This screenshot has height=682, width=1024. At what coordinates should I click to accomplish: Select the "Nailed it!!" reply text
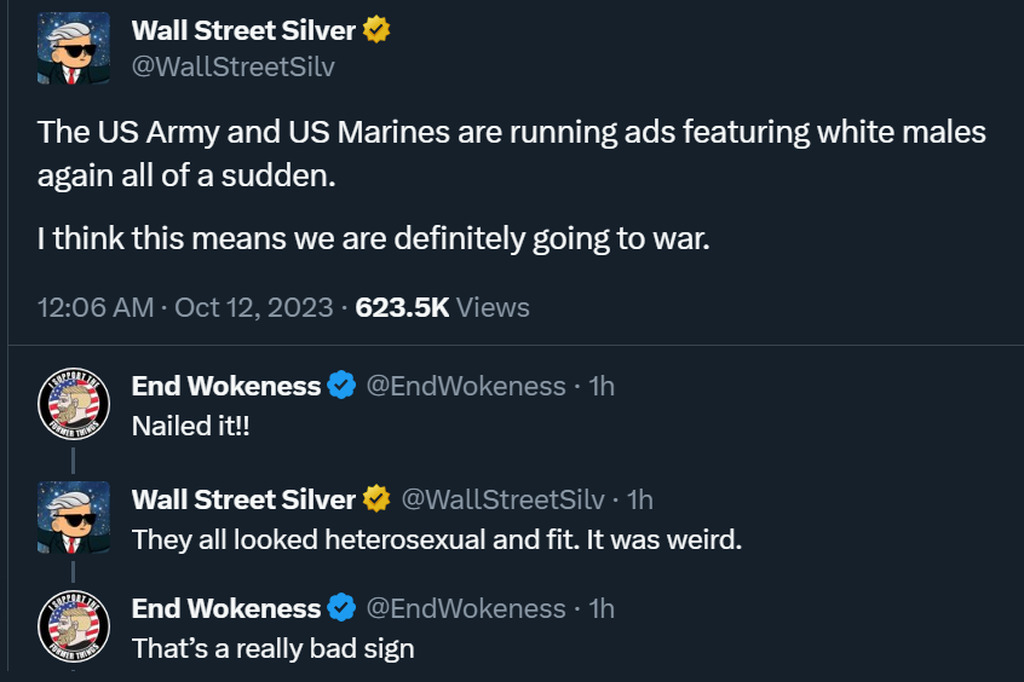[191, 425]
